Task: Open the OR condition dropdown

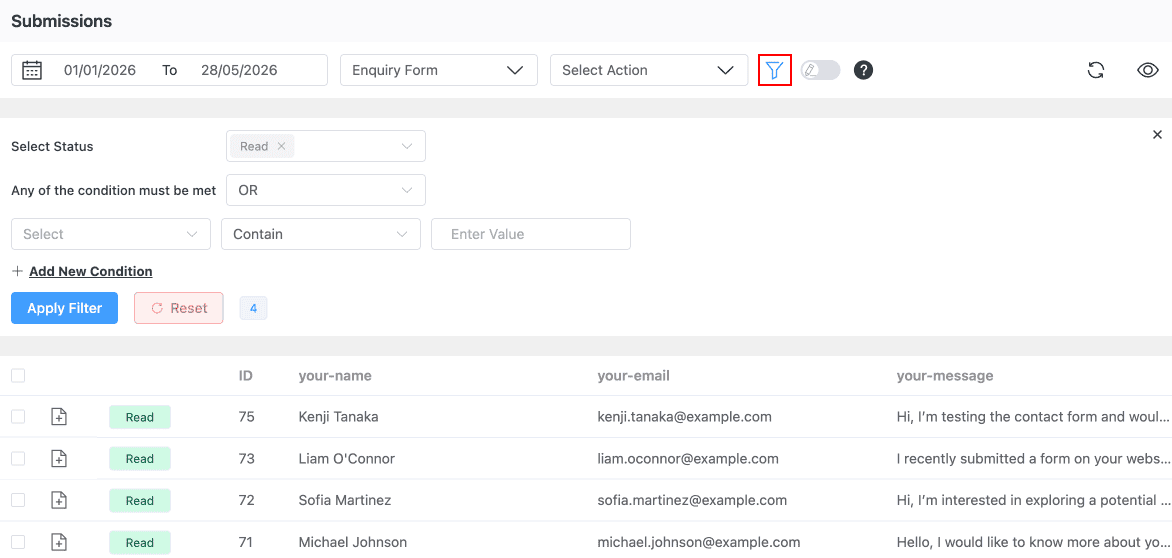Action: (x=326, y=190)
